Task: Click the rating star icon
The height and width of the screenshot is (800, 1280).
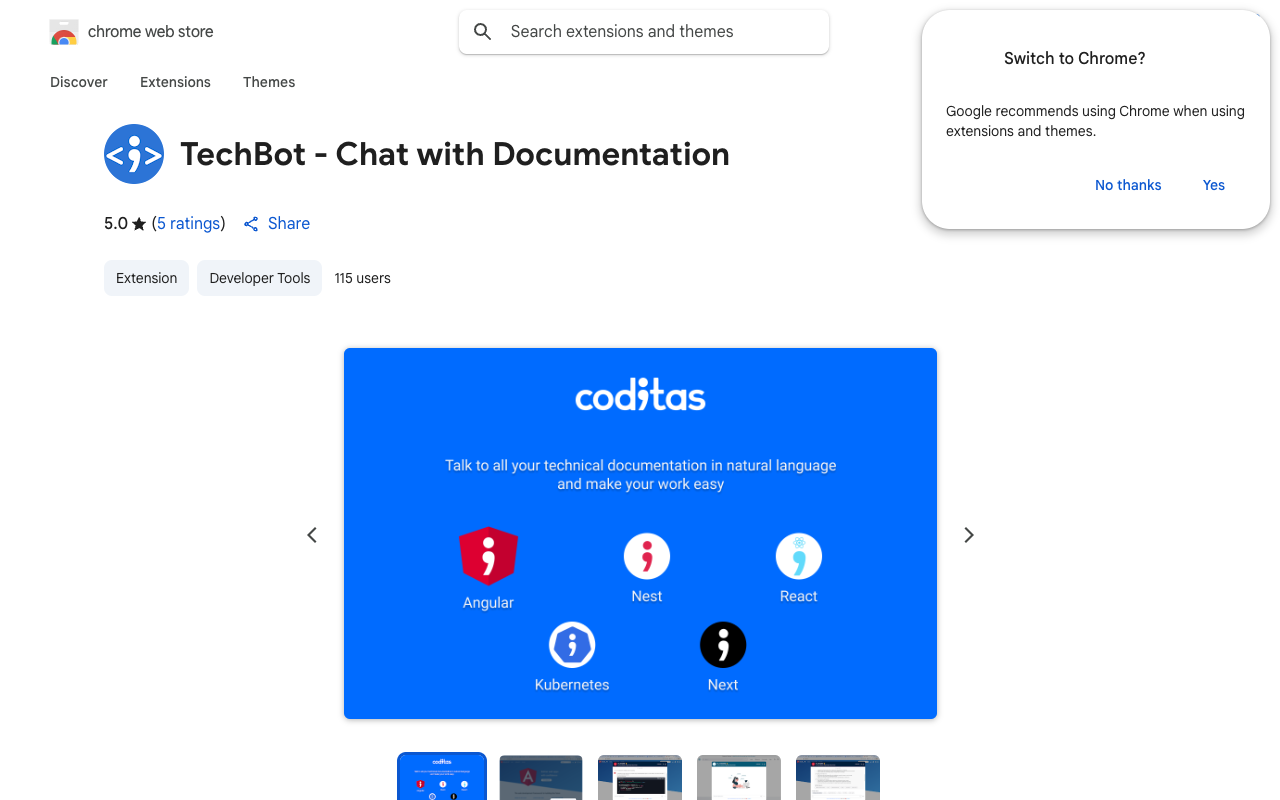Action: tap(139, 224)
